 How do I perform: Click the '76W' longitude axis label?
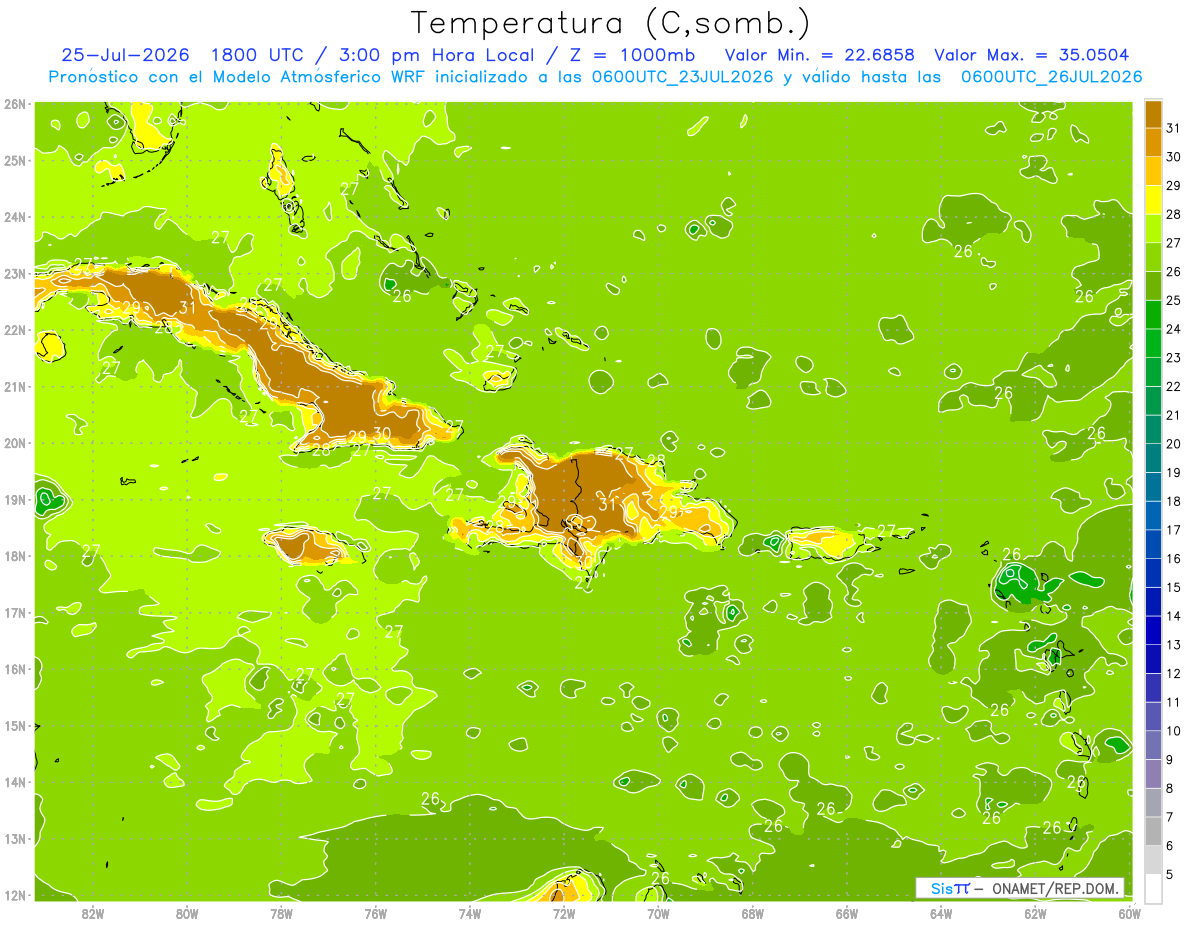tap(376, 912)
